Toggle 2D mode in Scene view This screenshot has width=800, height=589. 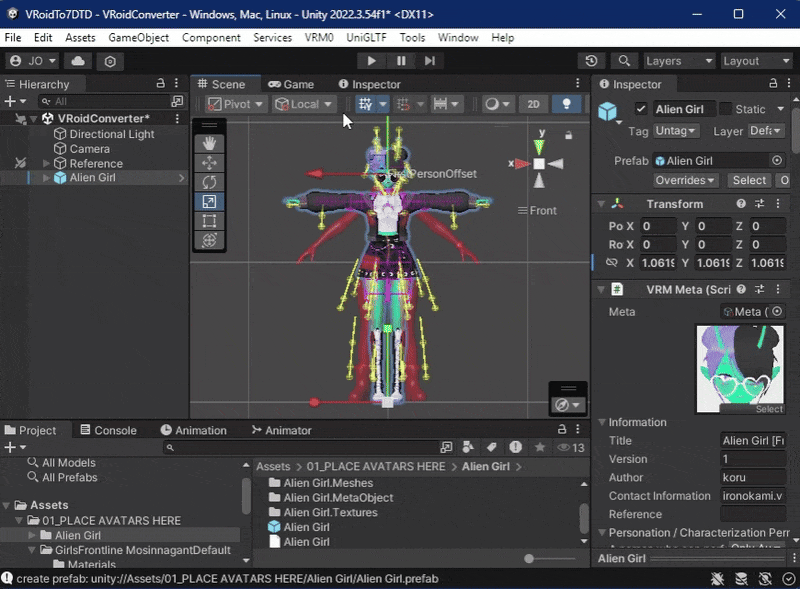click(533, 104)
